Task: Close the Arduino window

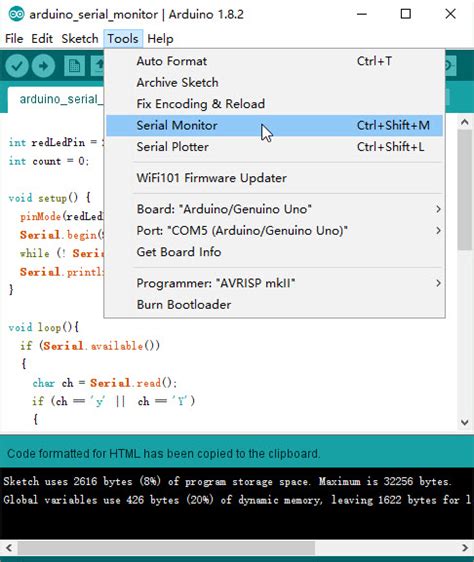Action: point(450,14)
